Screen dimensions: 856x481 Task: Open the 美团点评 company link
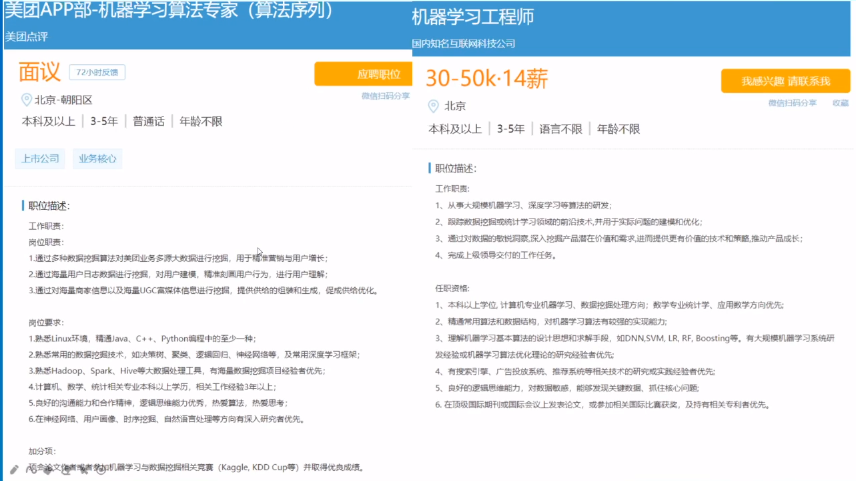pyautogui.click(x=27, y=37)
